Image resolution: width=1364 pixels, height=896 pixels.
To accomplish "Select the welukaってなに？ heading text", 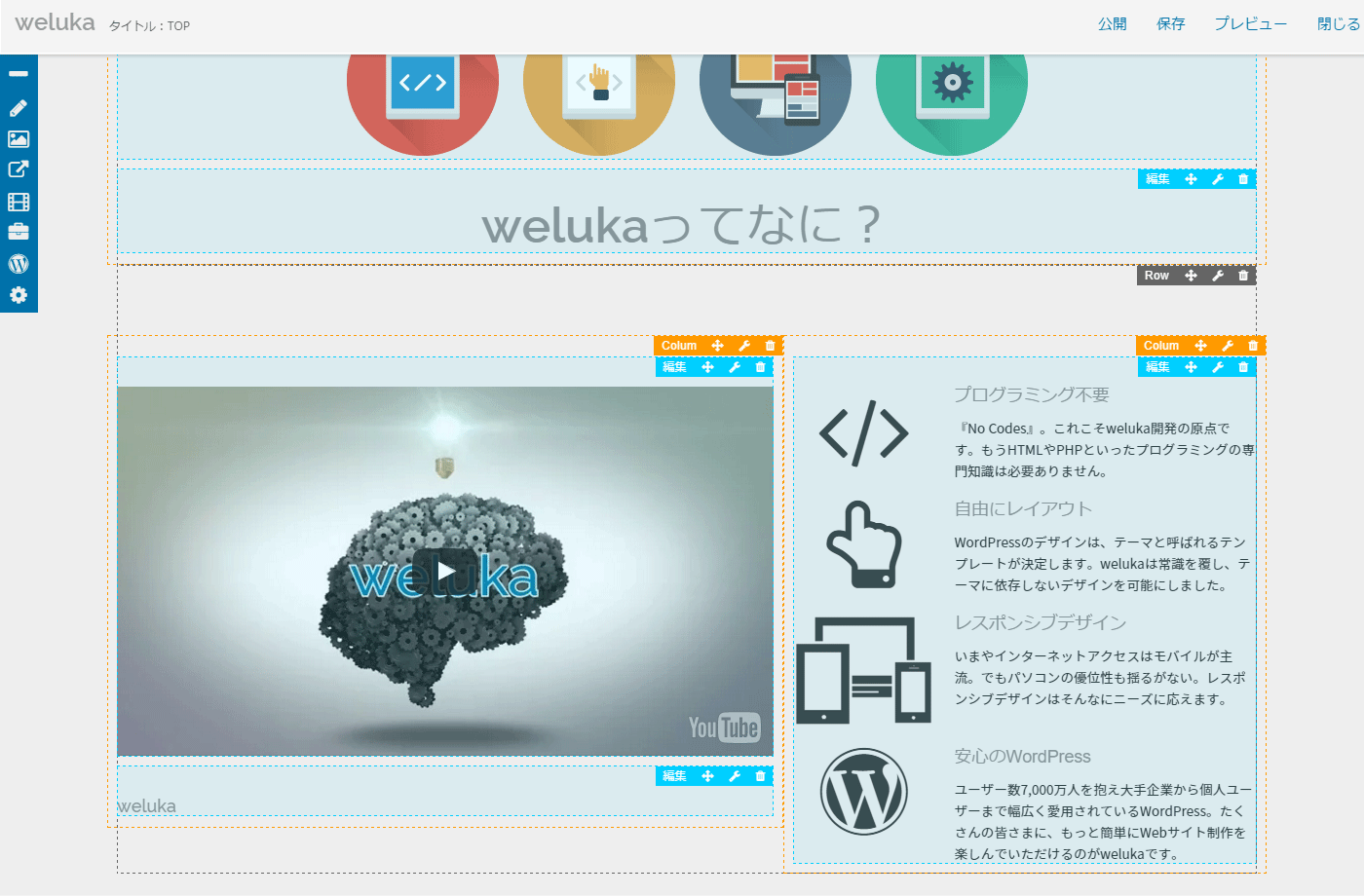I will (681, 225).
